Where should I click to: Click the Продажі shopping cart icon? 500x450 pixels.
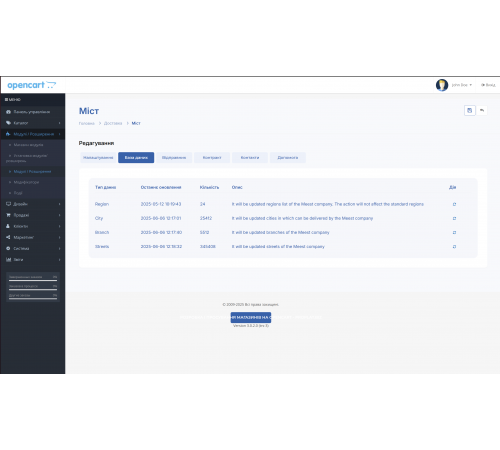pyautogui.click(x=8, y=215)
